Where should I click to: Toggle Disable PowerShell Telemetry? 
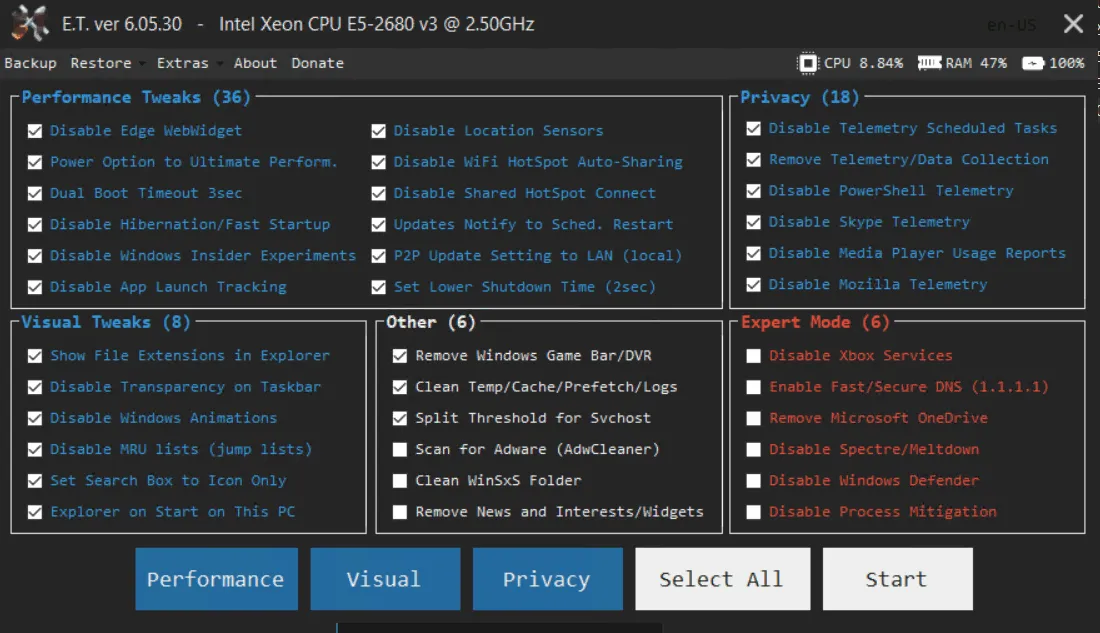(x=753, y=191)
